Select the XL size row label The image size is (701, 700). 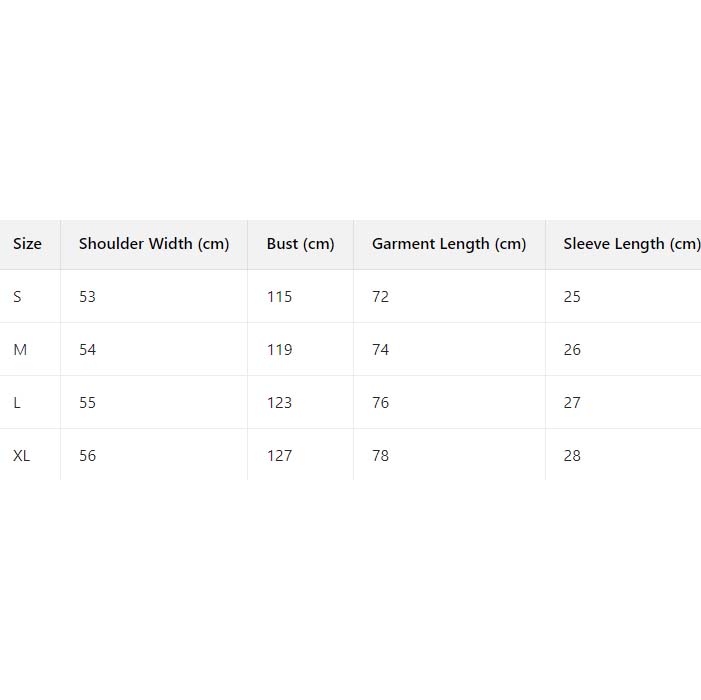point(22,456)
